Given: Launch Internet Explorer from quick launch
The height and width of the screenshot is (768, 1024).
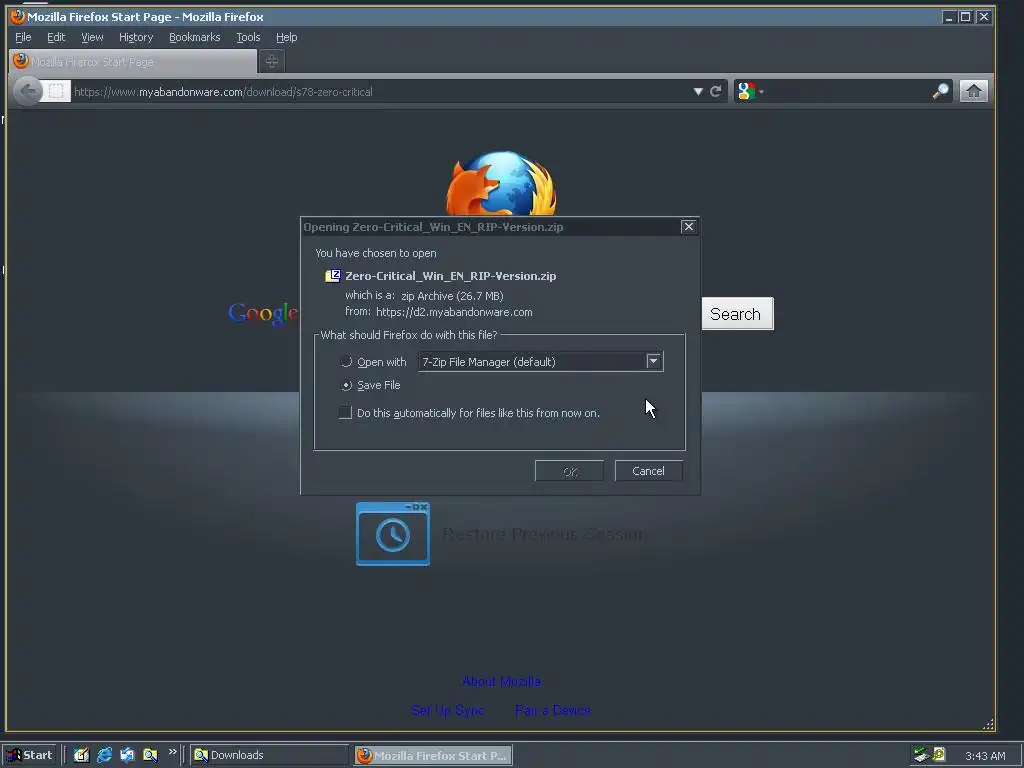Looking at the screenshot, I should (104, 755).
